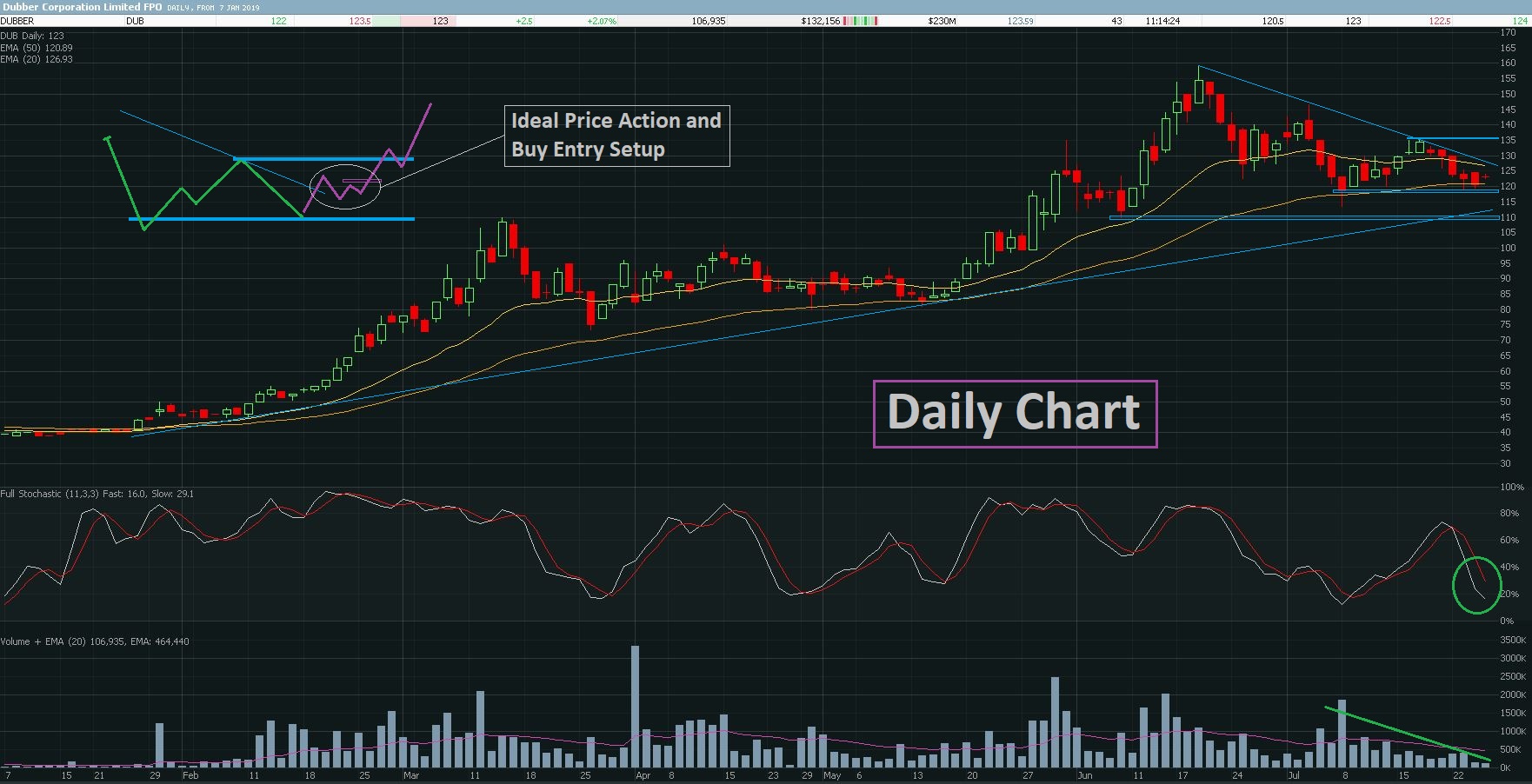Click the "2000K" label on volume axis
Viewport: 1532px width, 784px height.
click(1513, 694)
